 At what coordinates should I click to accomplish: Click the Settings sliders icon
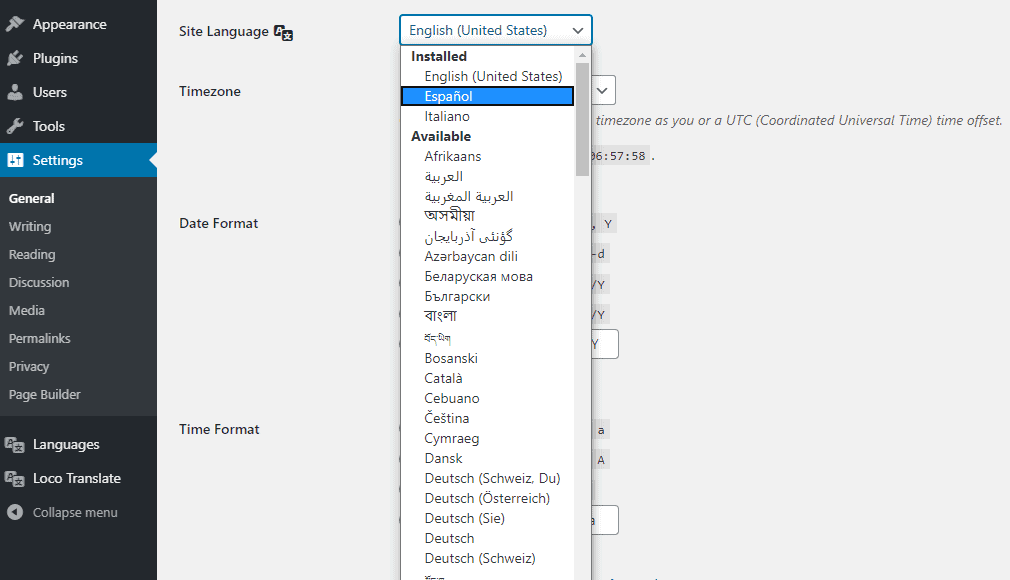click(x=15, y=160)
